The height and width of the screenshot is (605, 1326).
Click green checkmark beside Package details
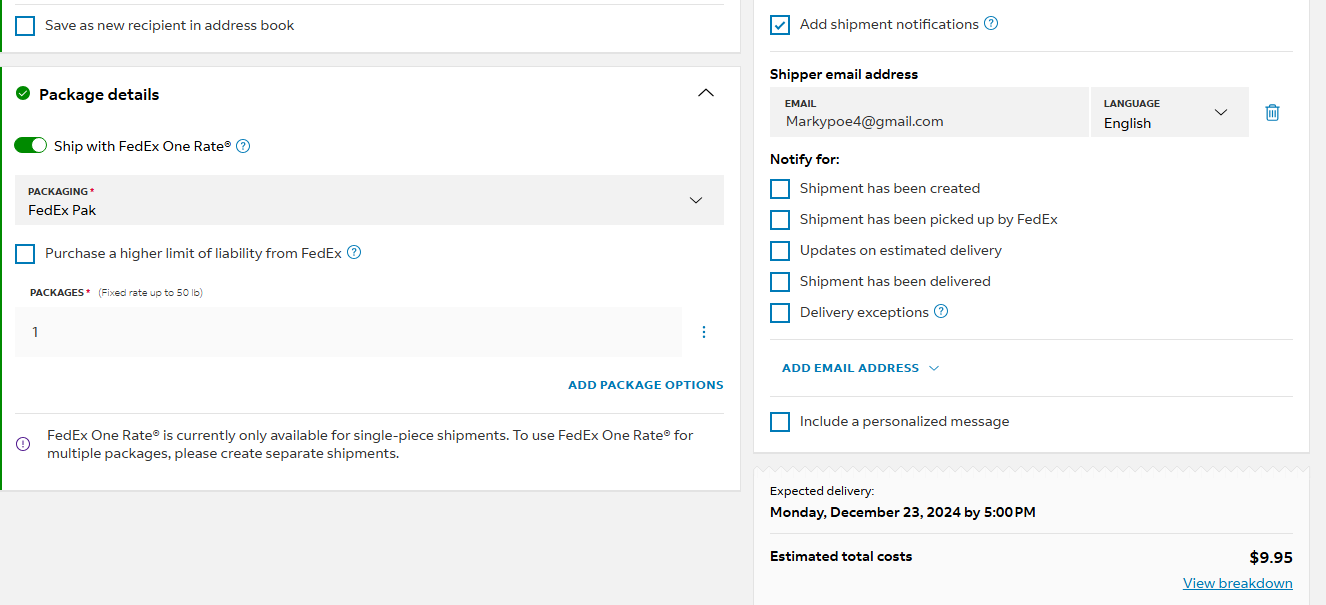(x=23, y=94)
